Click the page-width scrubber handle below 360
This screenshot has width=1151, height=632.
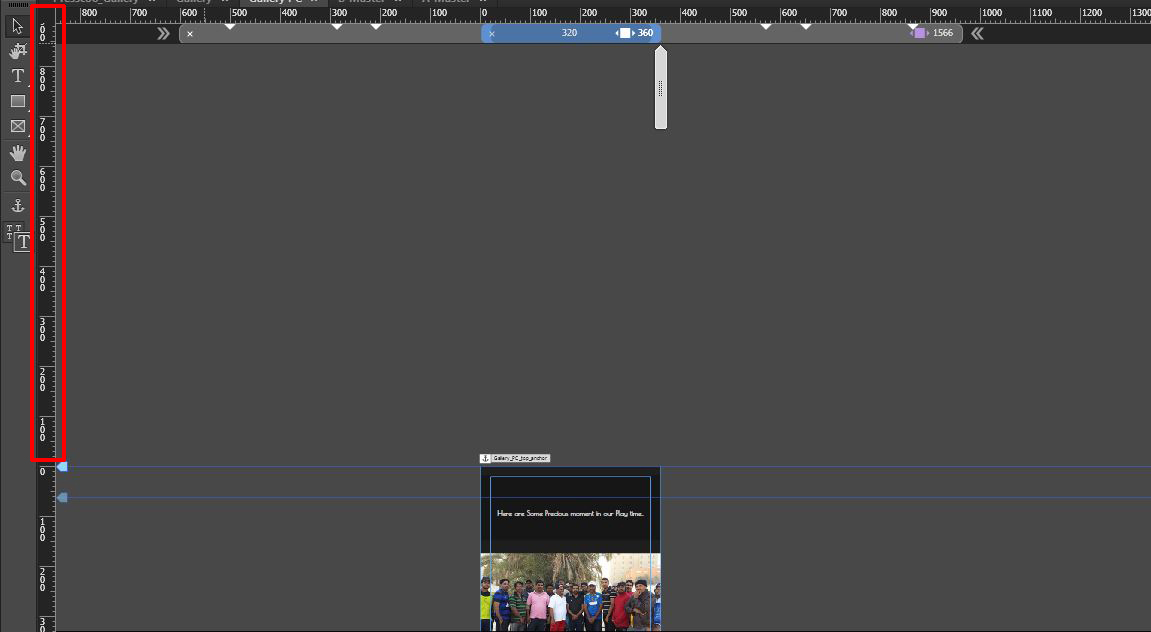(661, 88)
